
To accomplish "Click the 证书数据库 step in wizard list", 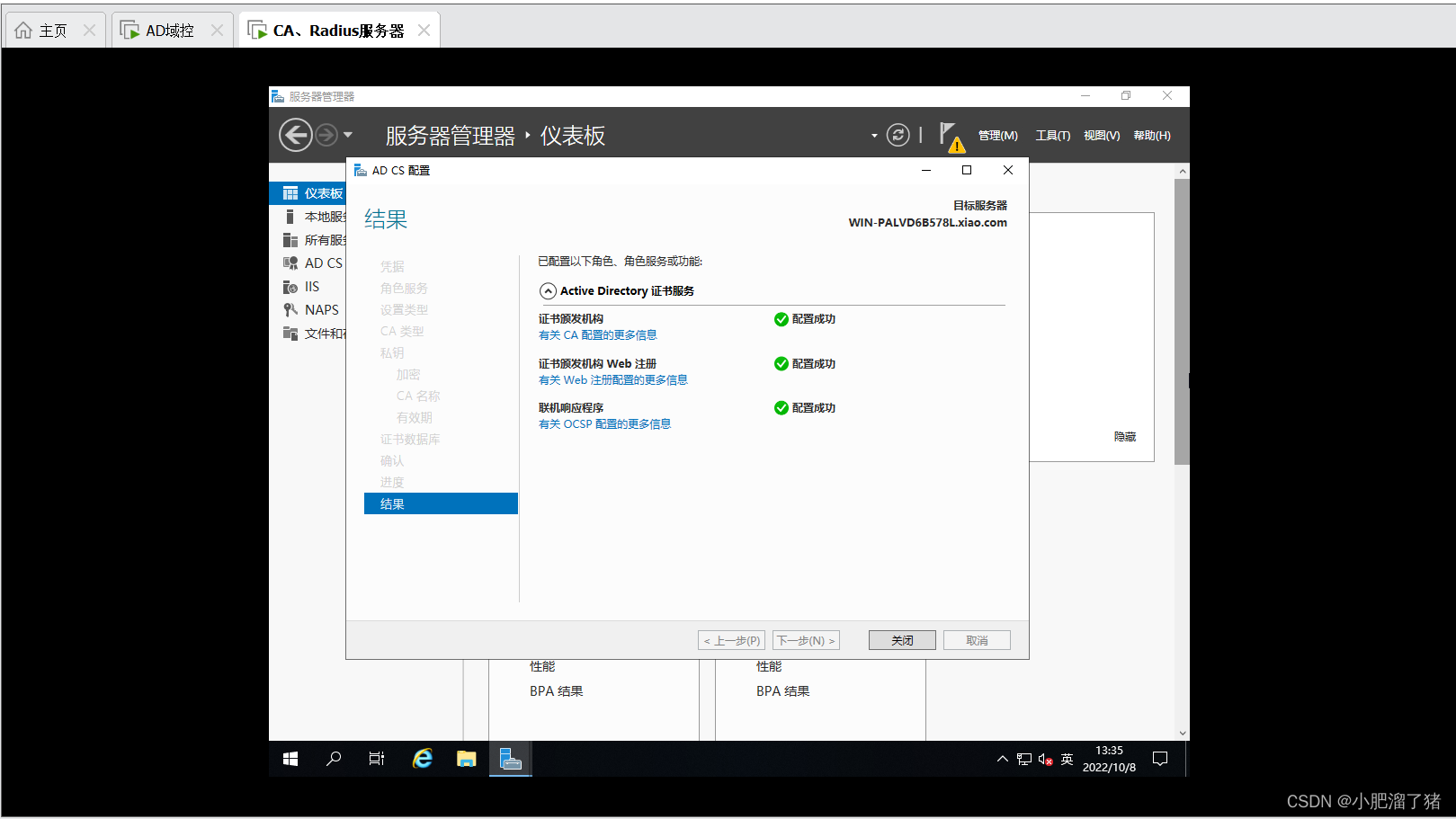I will (410, 440).
